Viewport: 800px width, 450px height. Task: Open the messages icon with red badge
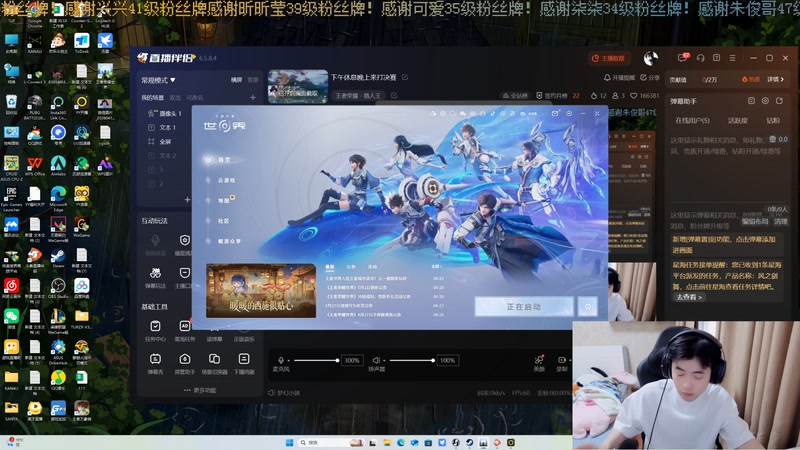pyautogui.click(x=683, y=58)
